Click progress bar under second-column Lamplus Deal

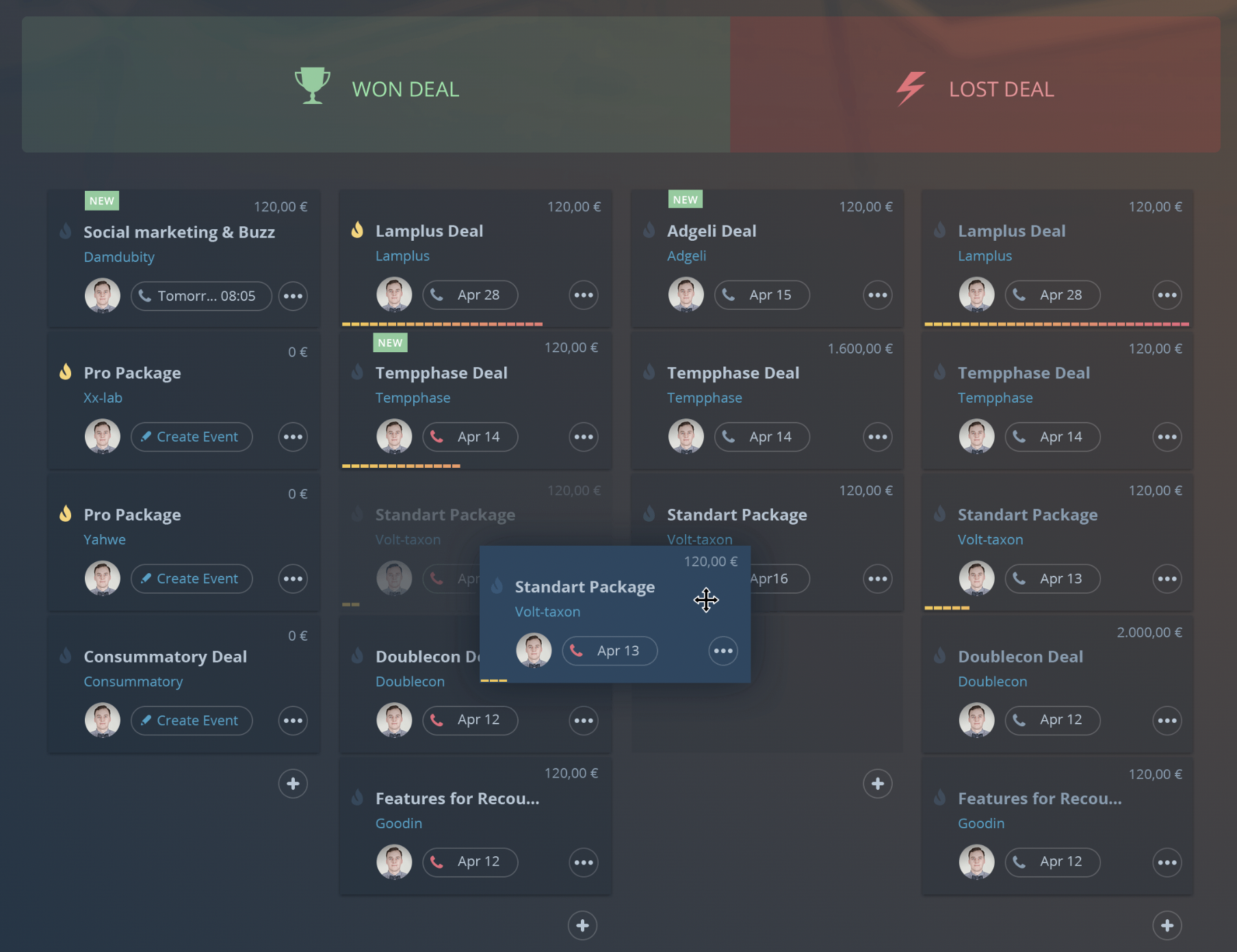coord(442,324)
